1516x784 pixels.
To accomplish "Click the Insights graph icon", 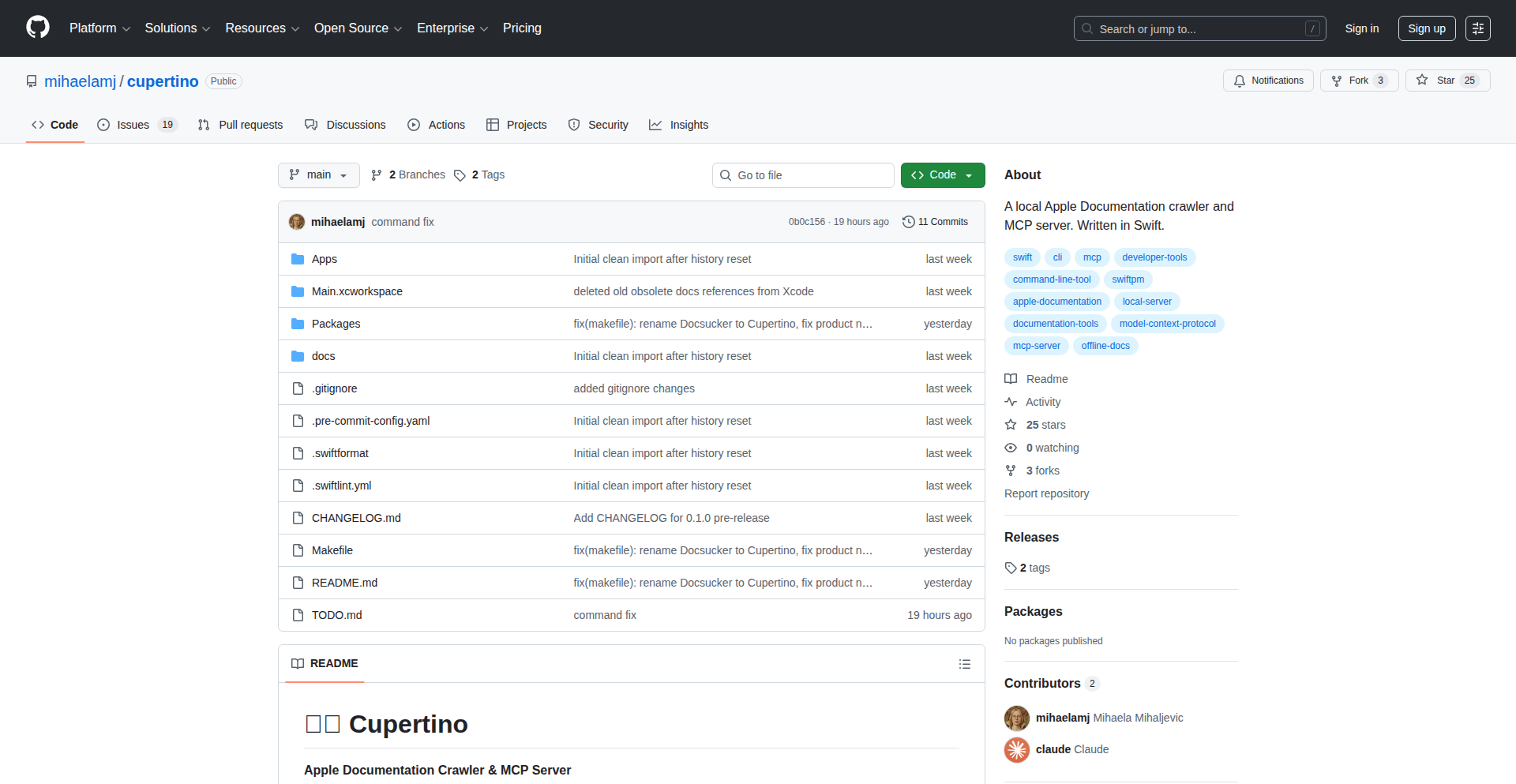I will coord(655,125).
